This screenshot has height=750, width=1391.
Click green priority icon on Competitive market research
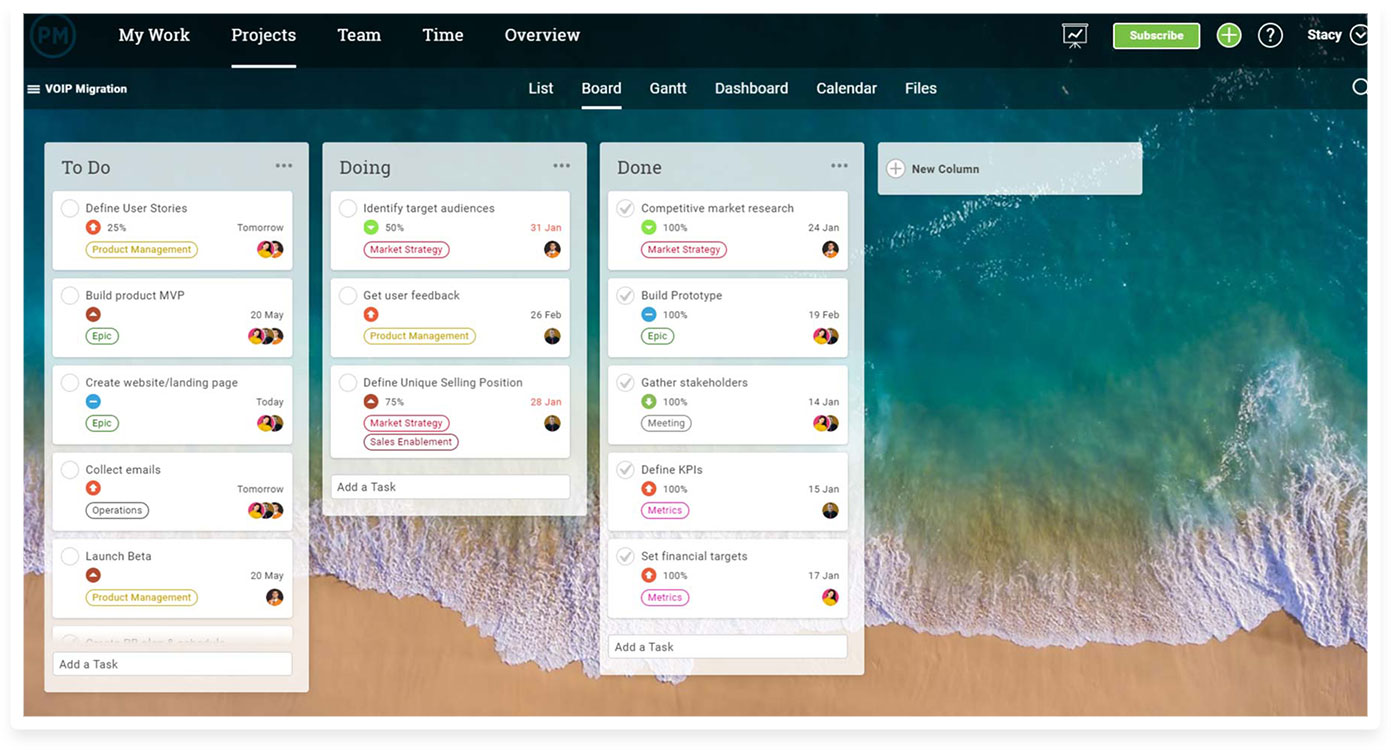tap(649, 228)
